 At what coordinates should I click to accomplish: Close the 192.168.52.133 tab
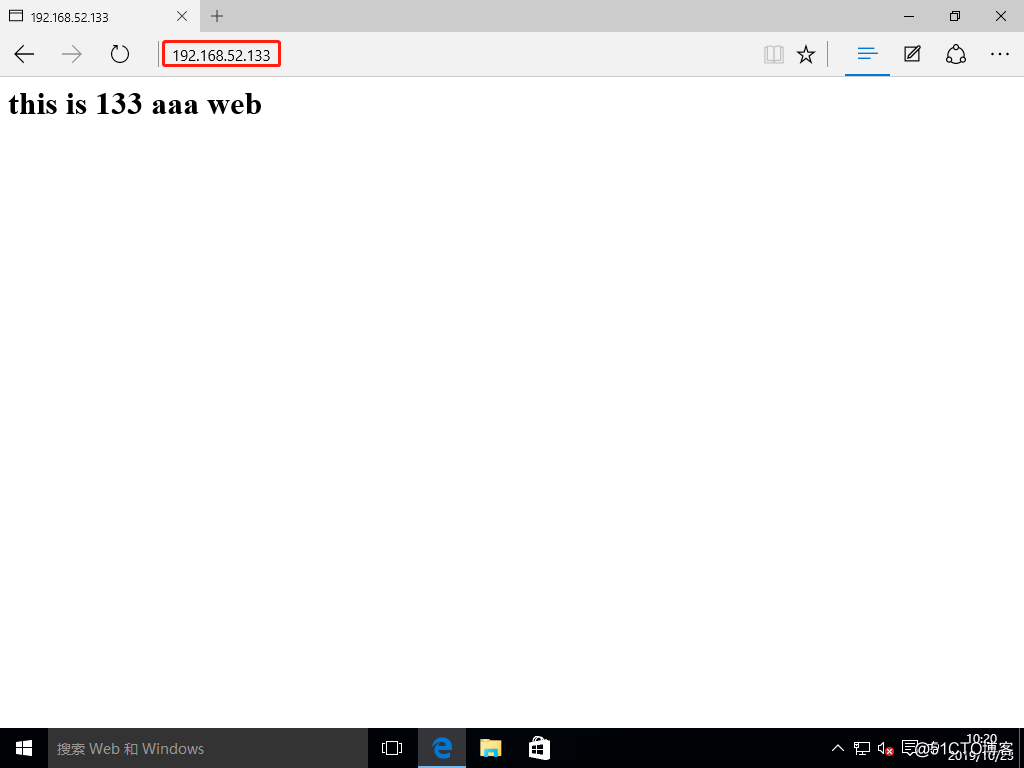pyautogui.click(x=182, y=16)
